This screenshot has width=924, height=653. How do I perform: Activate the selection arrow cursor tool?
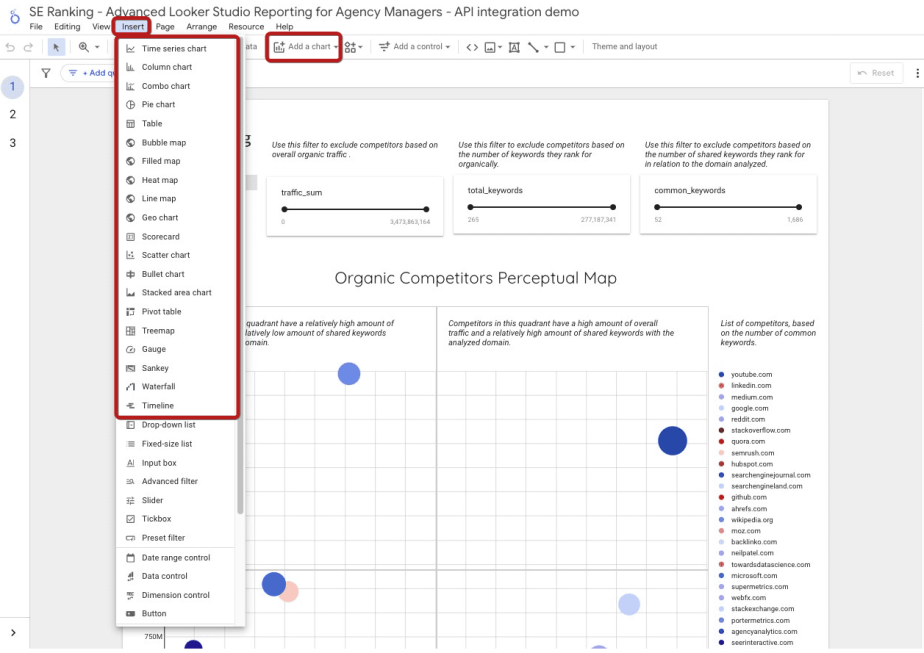pyautogui.click(x=58, y=46)
